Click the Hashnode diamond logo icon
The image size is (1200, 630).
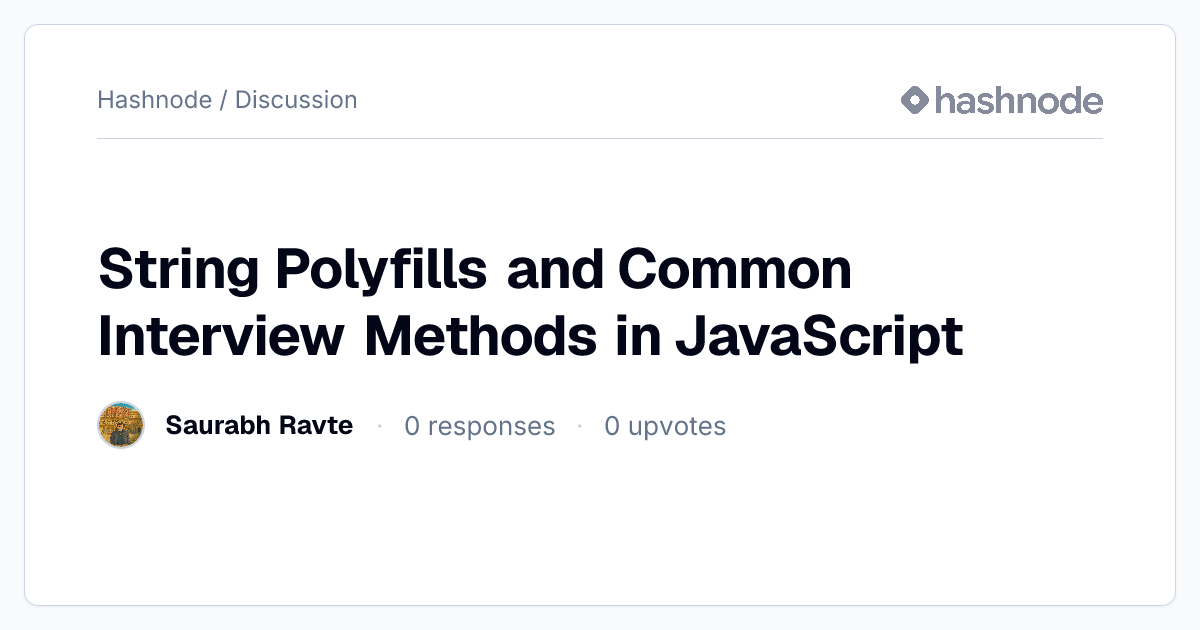915,100
